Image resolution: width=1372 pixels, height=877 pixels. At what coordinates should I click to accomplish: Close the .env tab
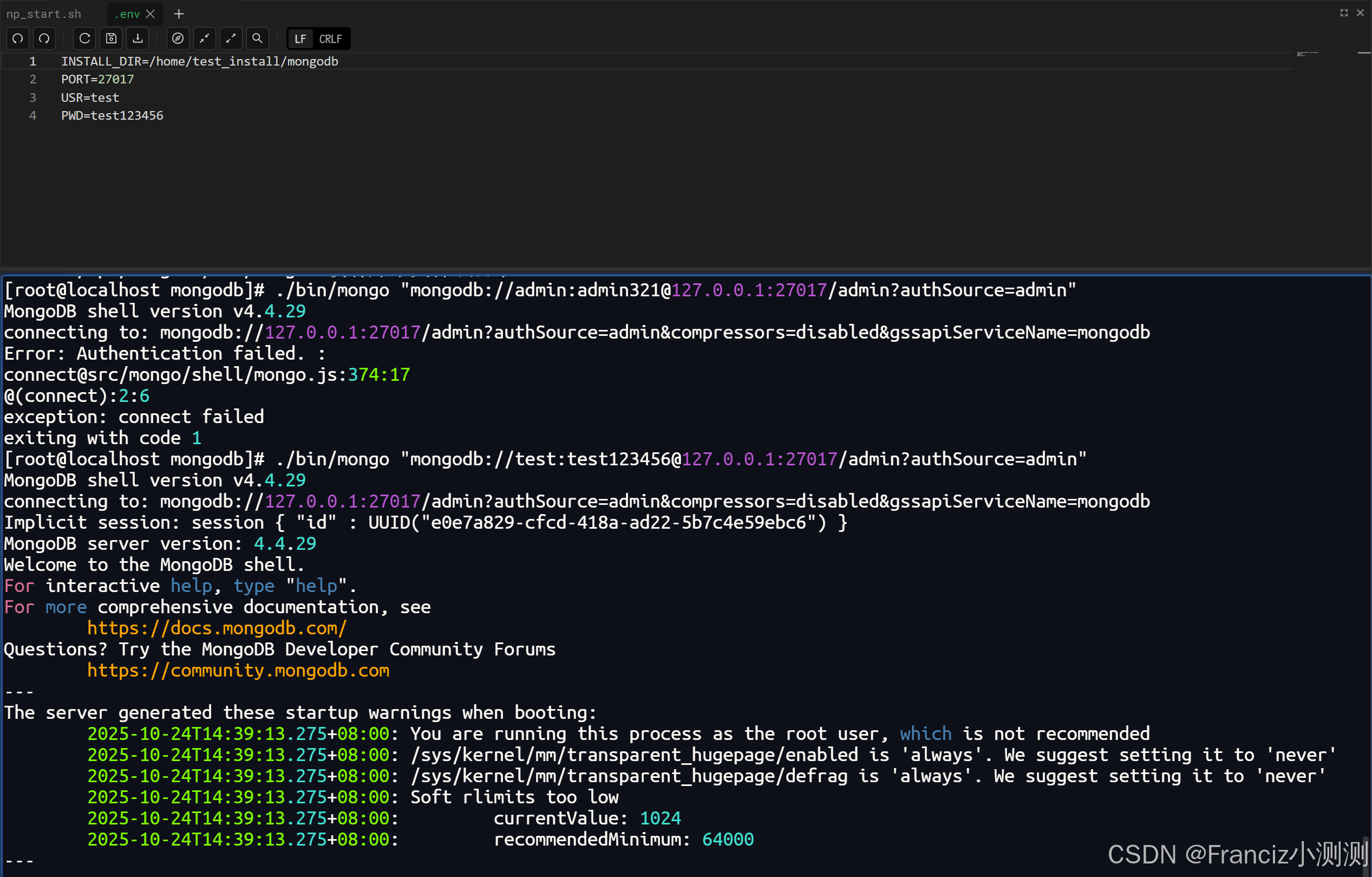pos(151,14)
